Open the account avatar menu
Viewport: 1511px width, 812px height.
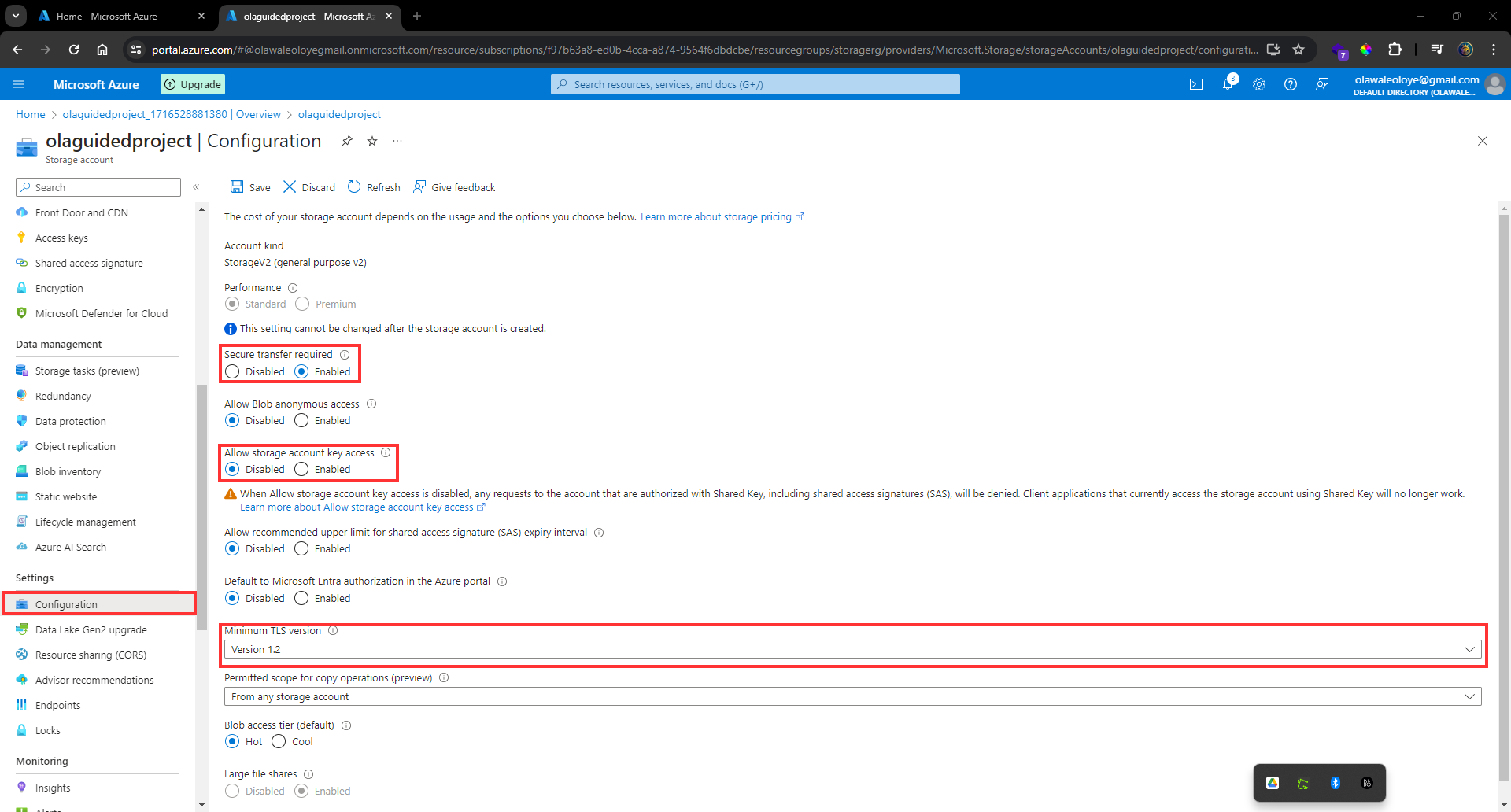(x=1495, y=84)
